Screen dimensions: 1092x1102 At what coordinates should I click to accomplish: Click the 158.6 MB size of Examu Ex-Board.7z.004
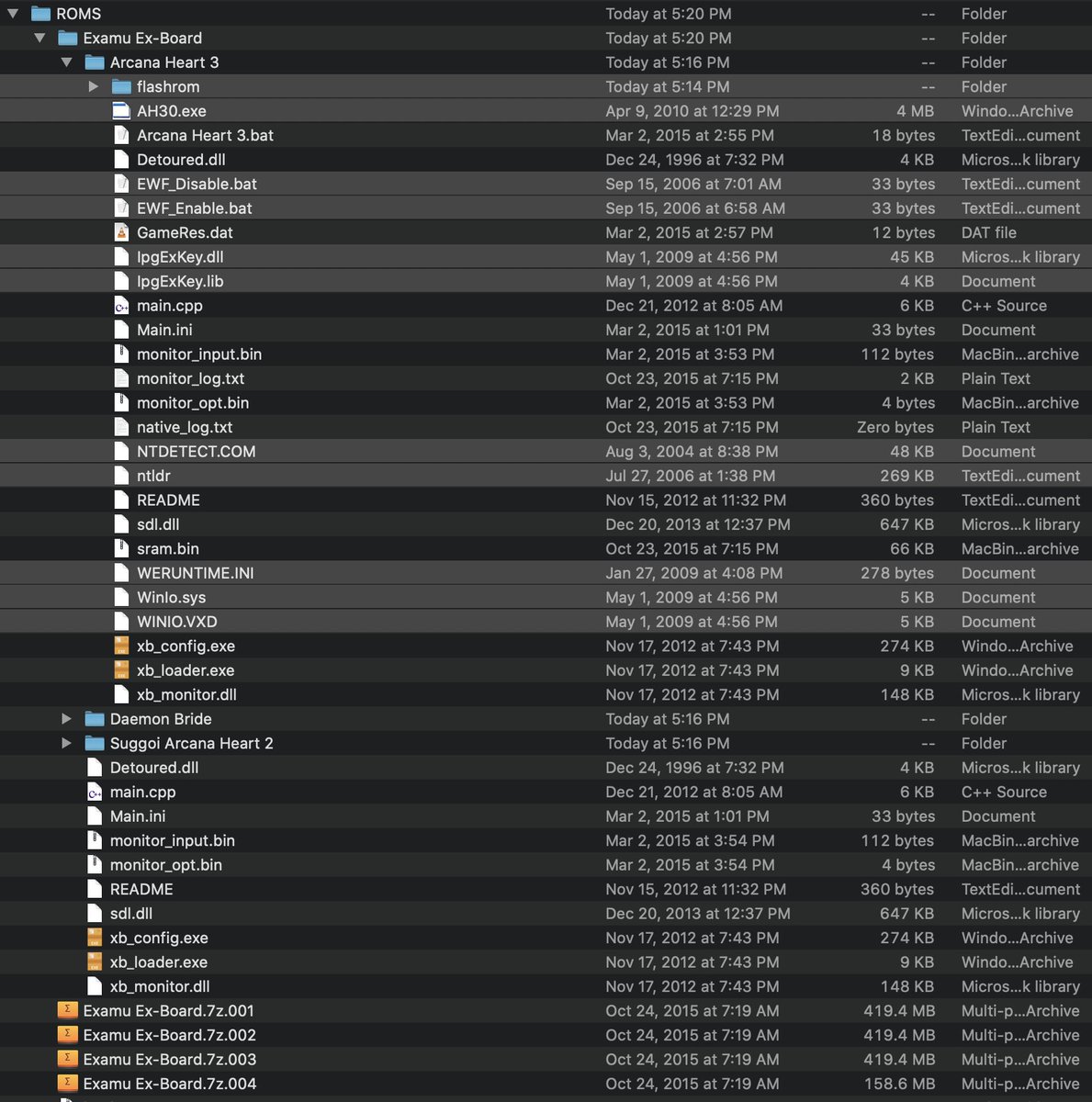[x=899, y=1084]
